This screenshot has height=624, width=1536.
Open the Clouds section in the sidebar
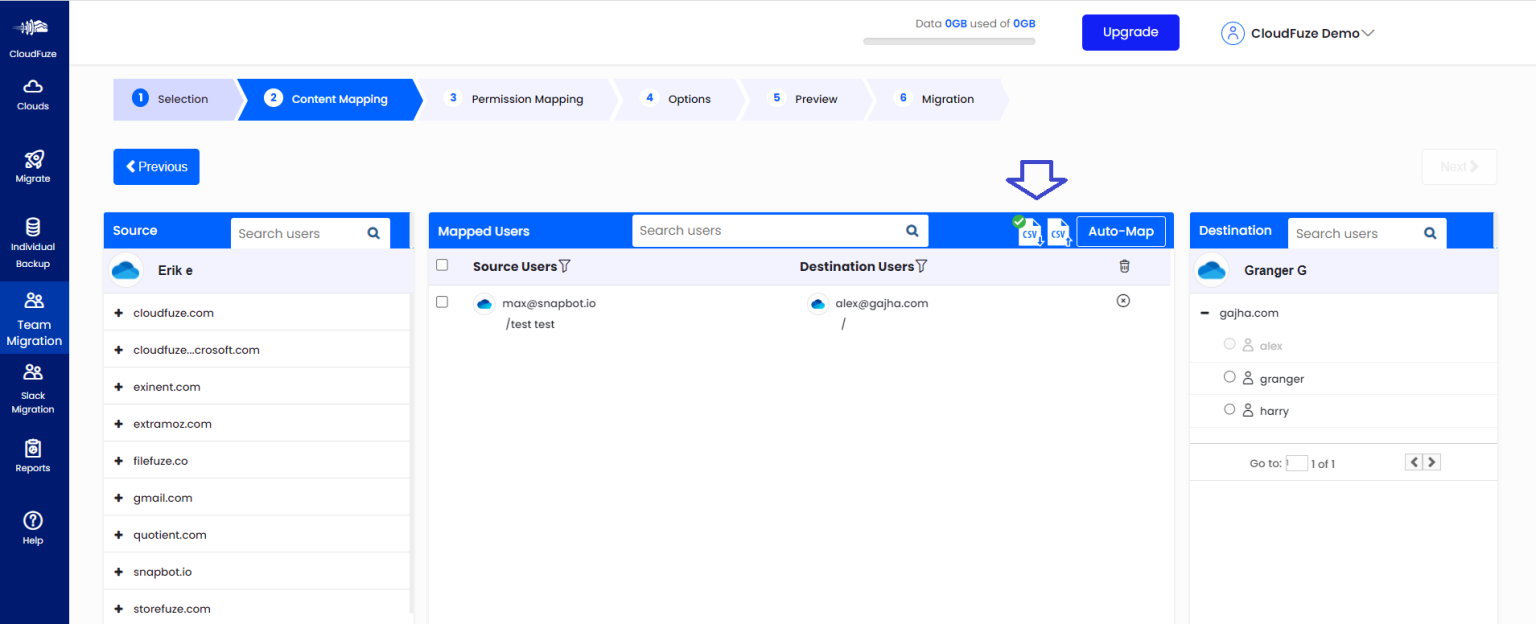[x=33, y=95]
